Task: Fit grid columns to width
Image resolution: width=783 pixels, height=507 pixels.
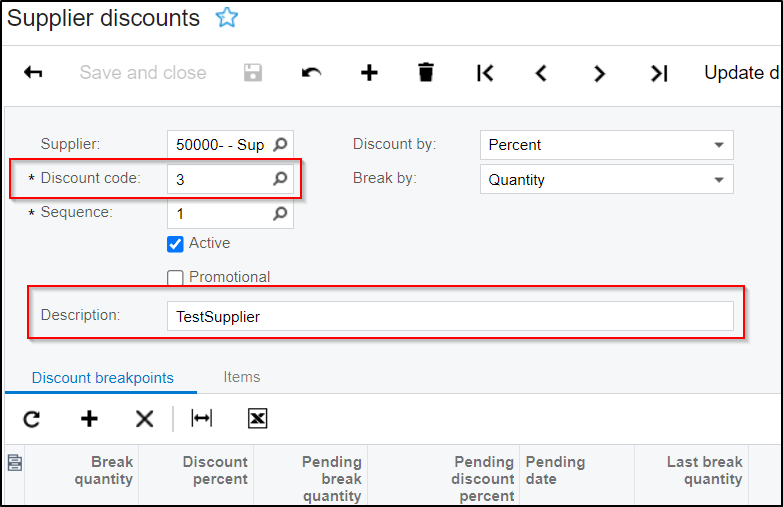Action: 202,419
